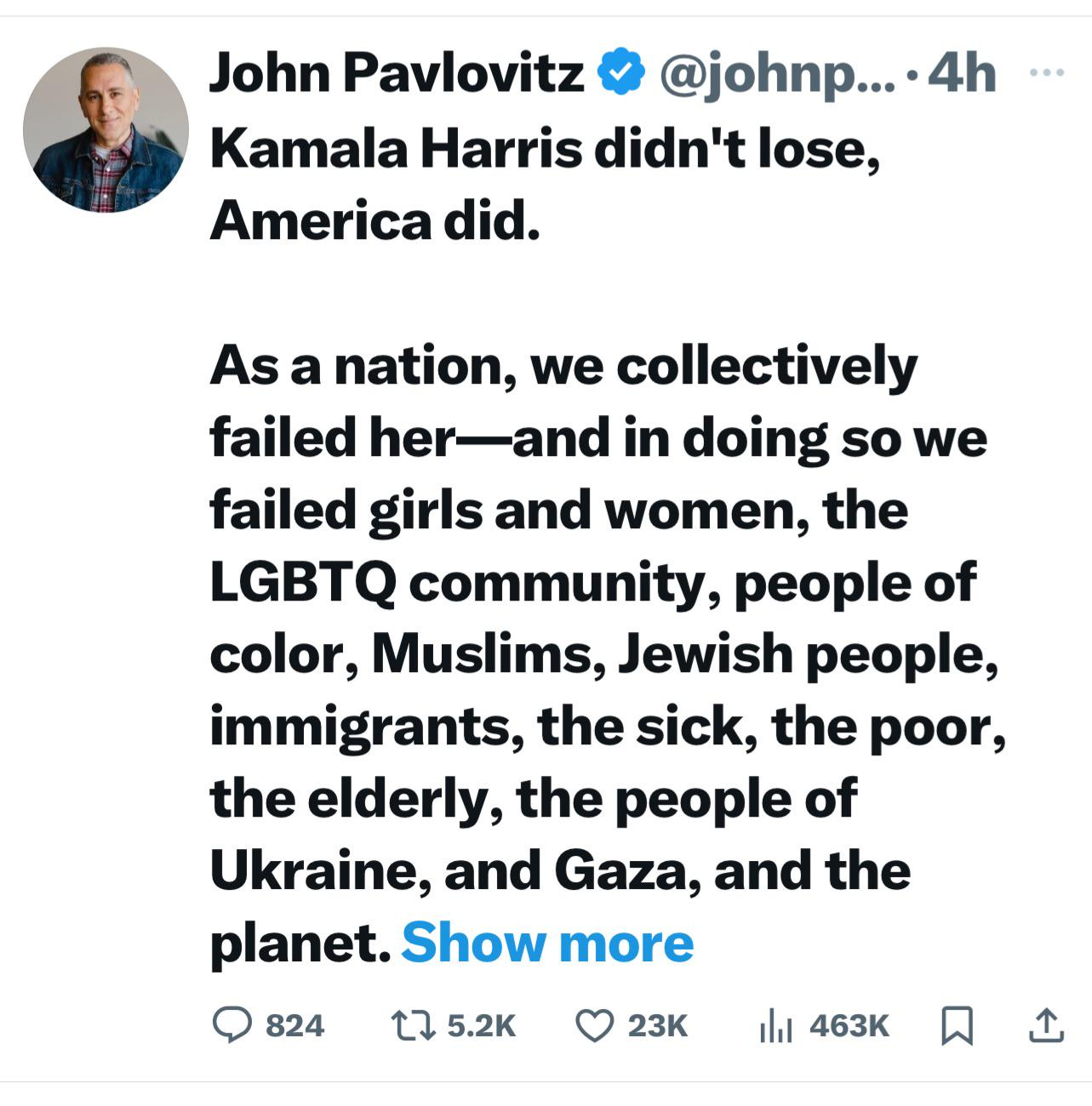Click the reply speech bubble icon
Image resolution: width=1092 pixels, height=1106 pixels.
tap(232, 1025)
